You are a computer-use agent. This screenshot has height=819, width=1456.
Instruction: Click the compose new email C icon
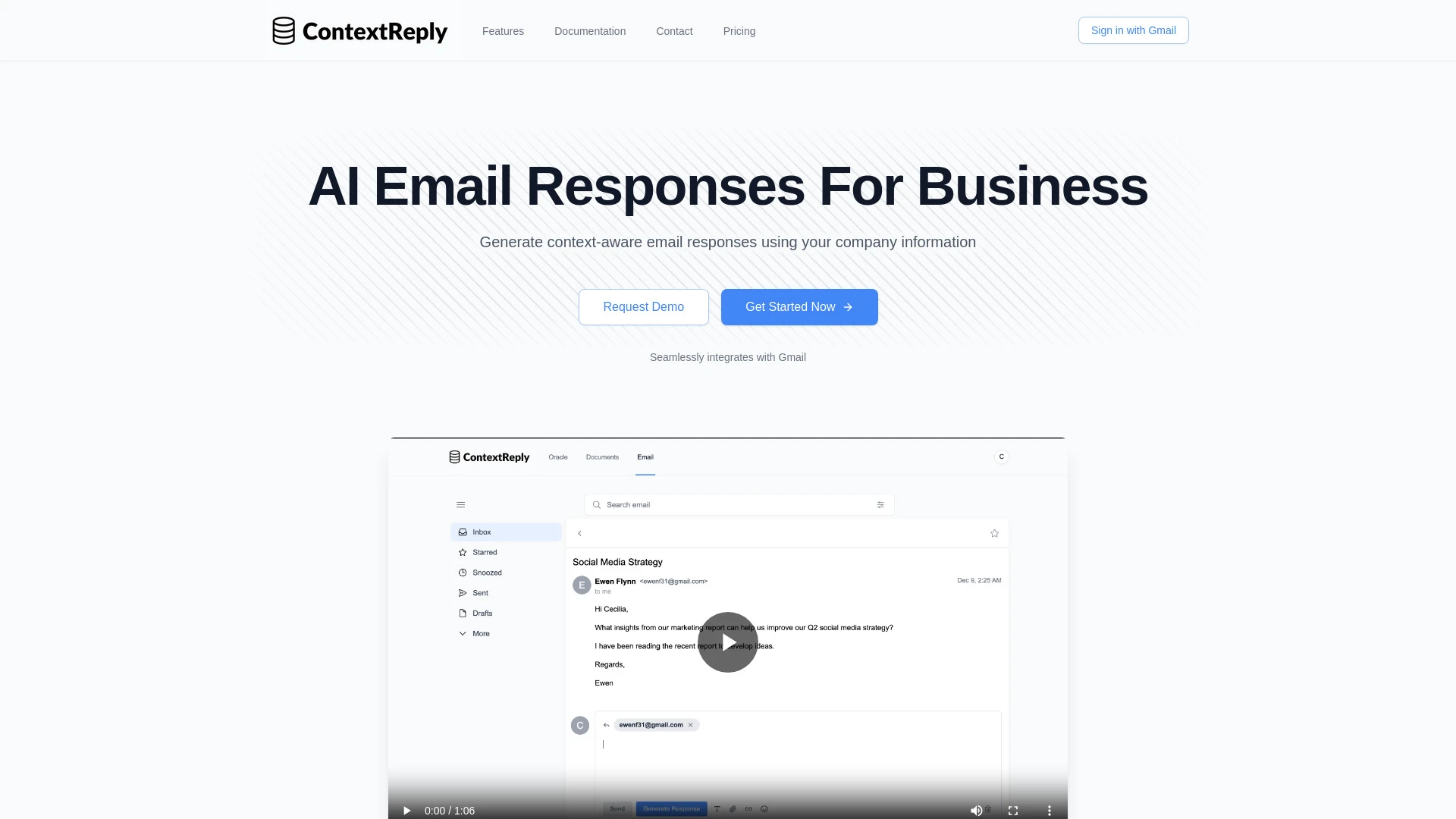click(1001, 456)
